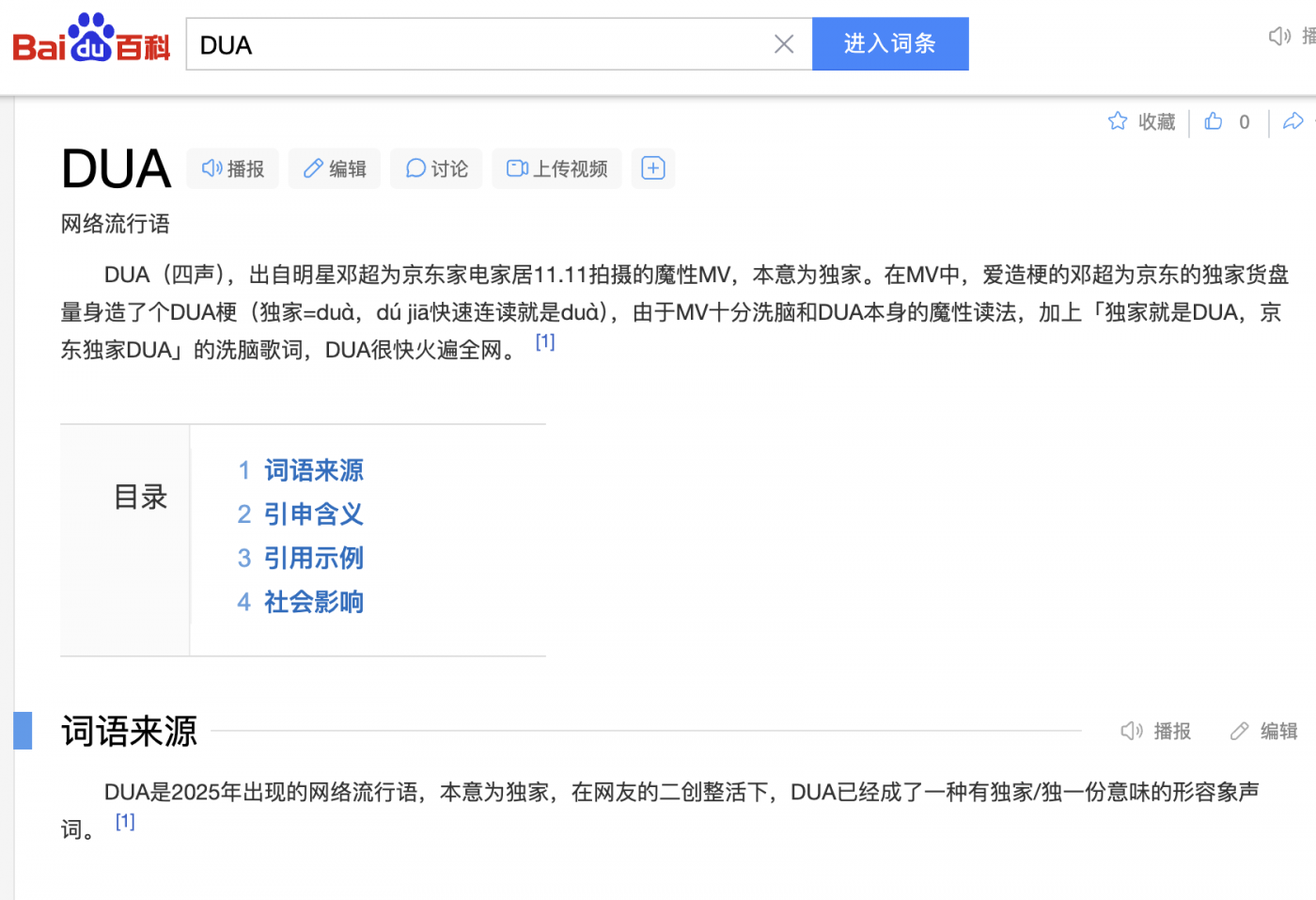Go to 社会影响 contents entry
Screen dimensions: 1316x900
point(313,602)
